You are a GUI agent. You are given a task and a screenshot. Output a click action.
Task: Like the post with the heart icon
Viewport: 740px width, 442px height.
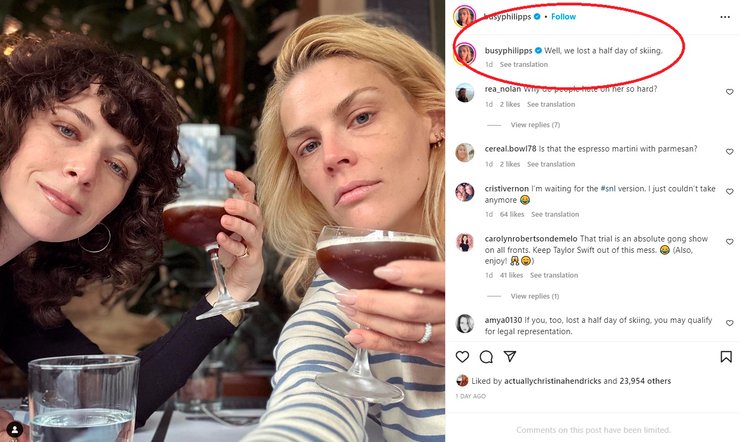[x=462, y=357]
